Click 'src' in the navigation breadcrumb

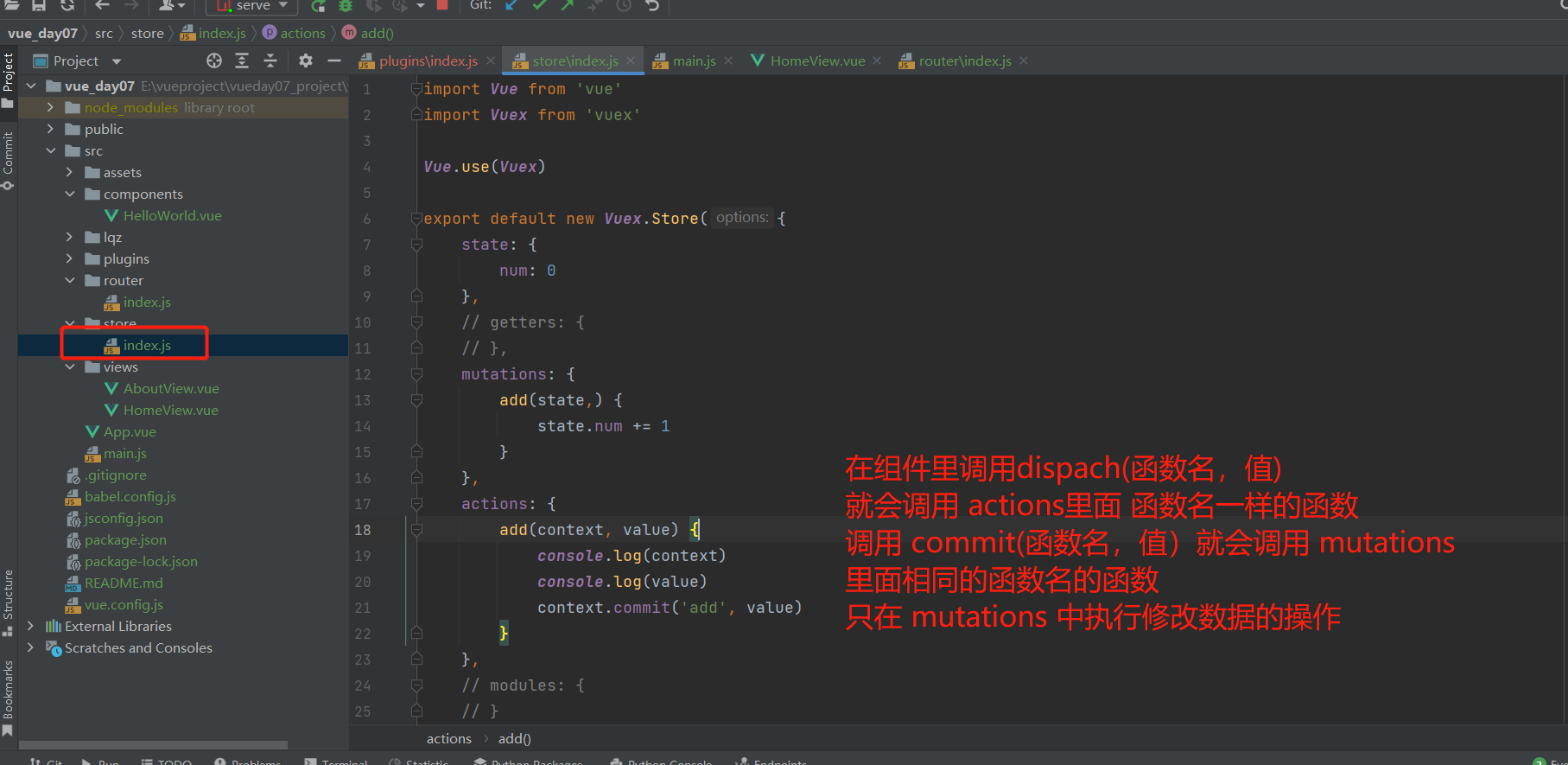[104, 33]
